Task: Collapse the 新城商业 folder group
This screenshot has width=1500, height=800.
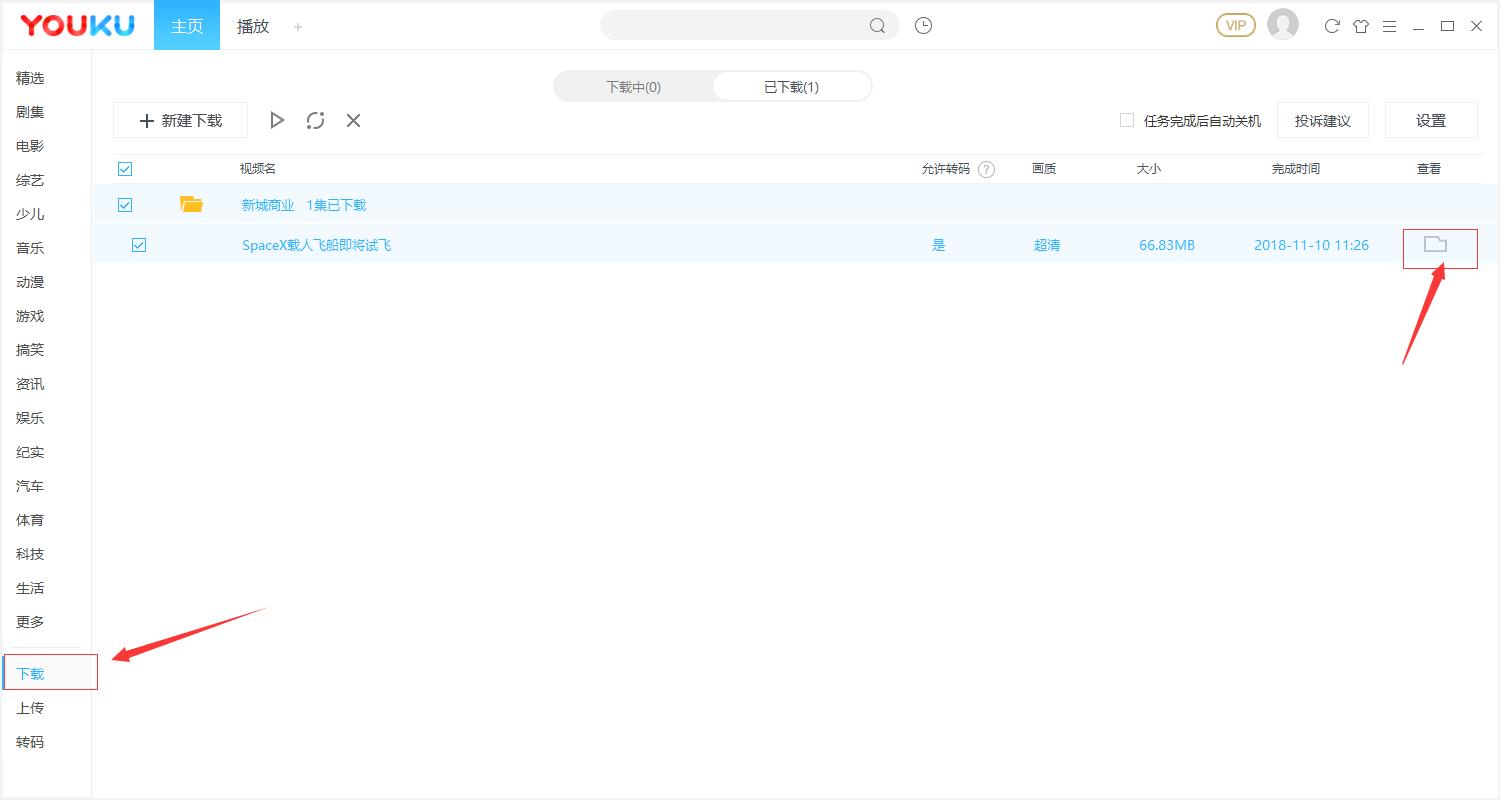Action: click(191, 205)
